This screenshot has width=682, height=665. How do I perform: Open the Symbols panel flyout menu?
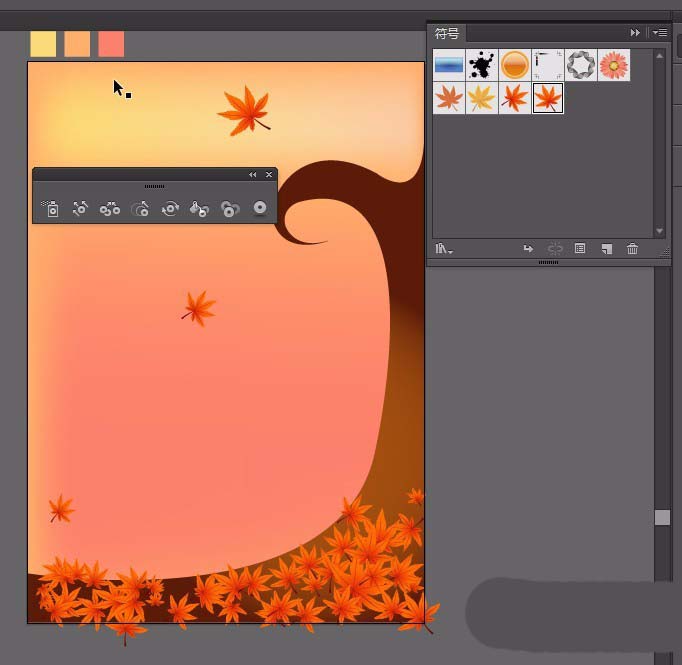coord(660,32)
